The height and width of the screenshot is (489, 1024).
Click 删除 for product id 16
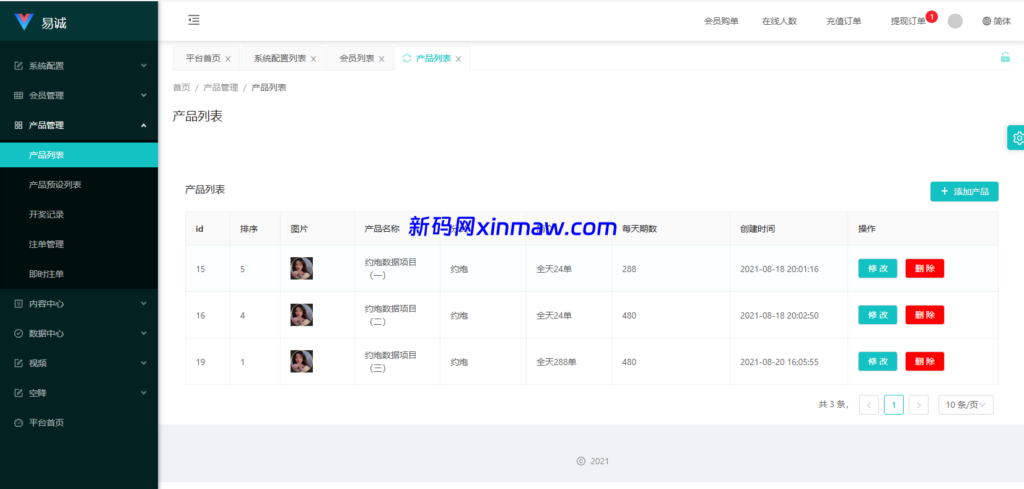[925, 315]
